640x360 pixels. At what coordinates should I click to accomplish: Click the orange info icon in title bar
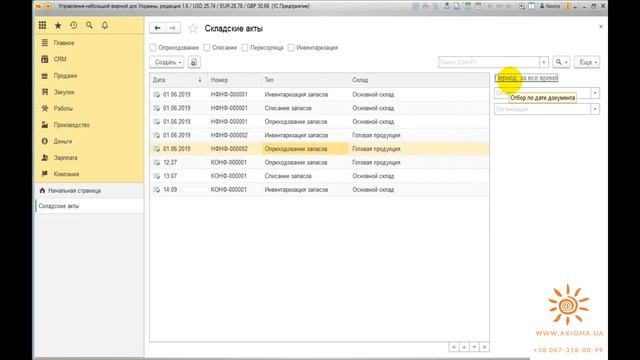568,6
